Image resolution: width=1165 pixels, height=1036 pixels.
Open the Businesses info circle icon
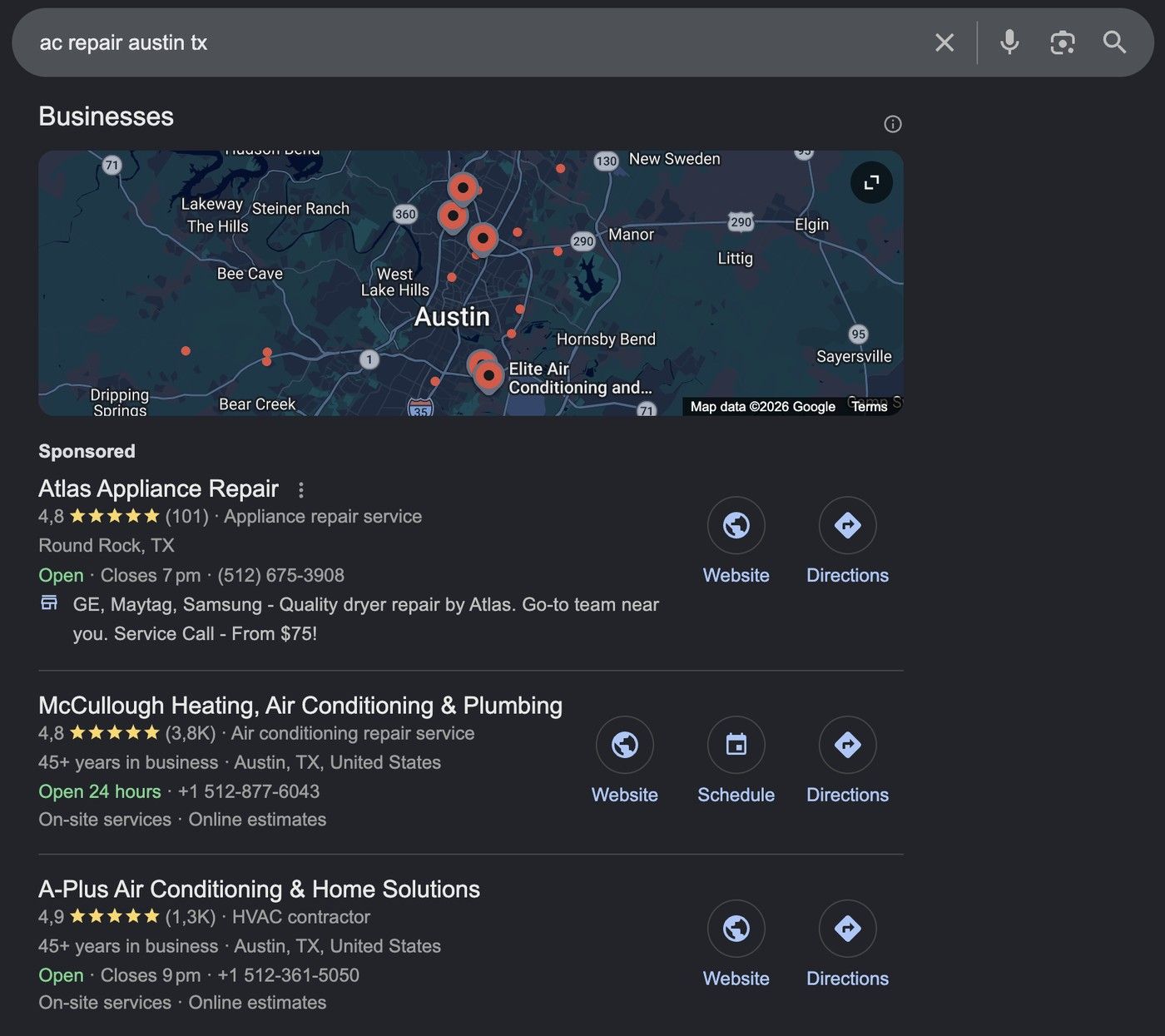(x=893, y=124)
